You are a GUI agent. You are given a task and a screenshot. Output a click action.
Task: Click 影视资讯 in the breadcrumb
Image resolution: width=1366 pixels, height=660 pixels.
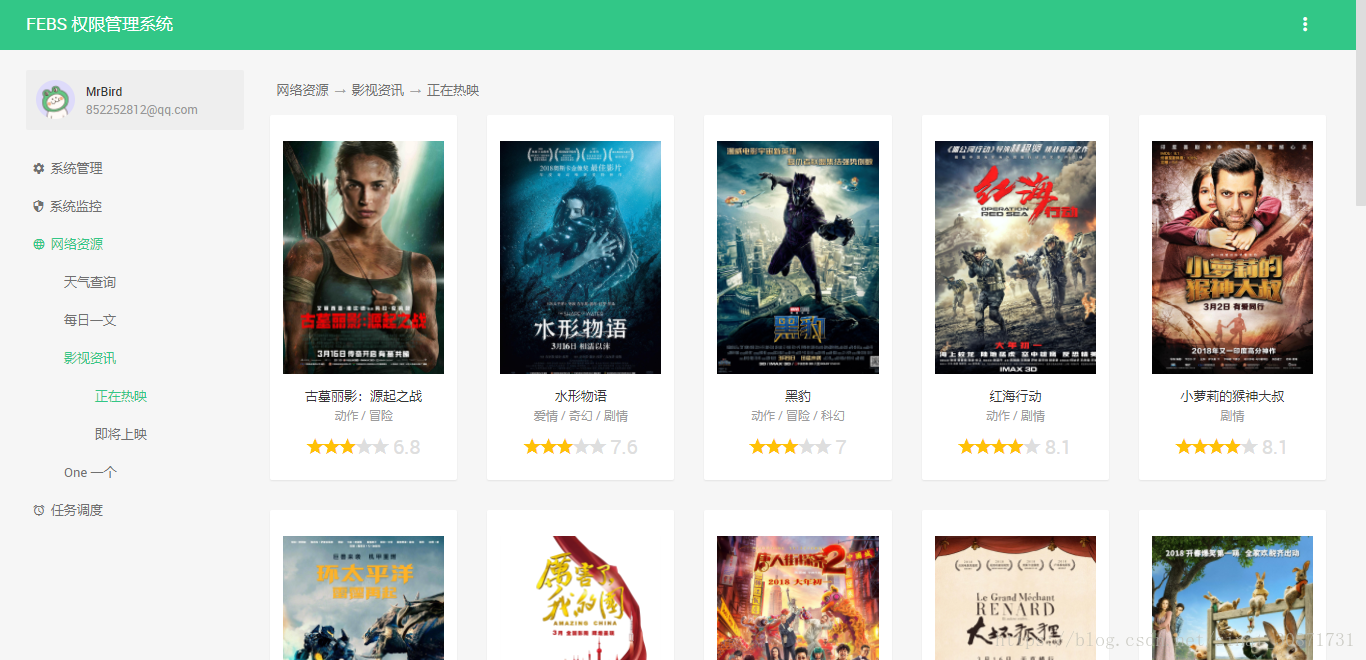tap(377, 90)
